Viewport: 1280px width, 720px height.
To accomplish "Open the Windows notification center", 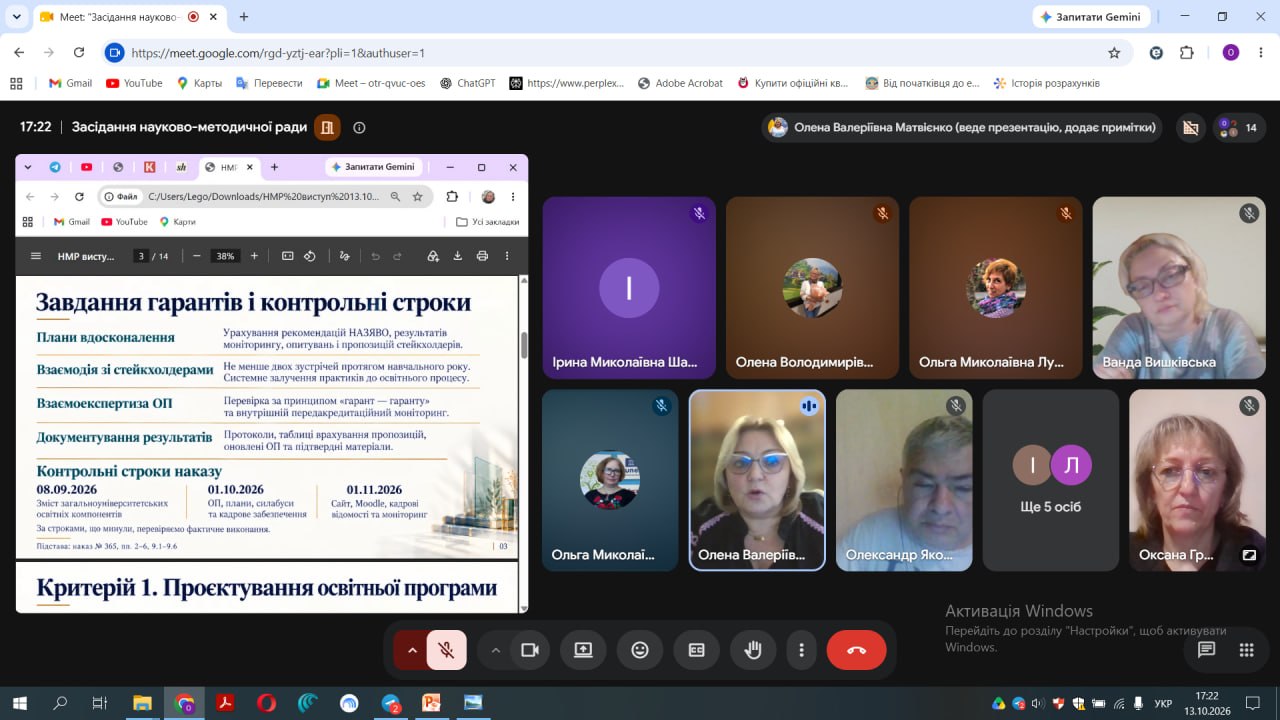I will [x=1252, y=703].
